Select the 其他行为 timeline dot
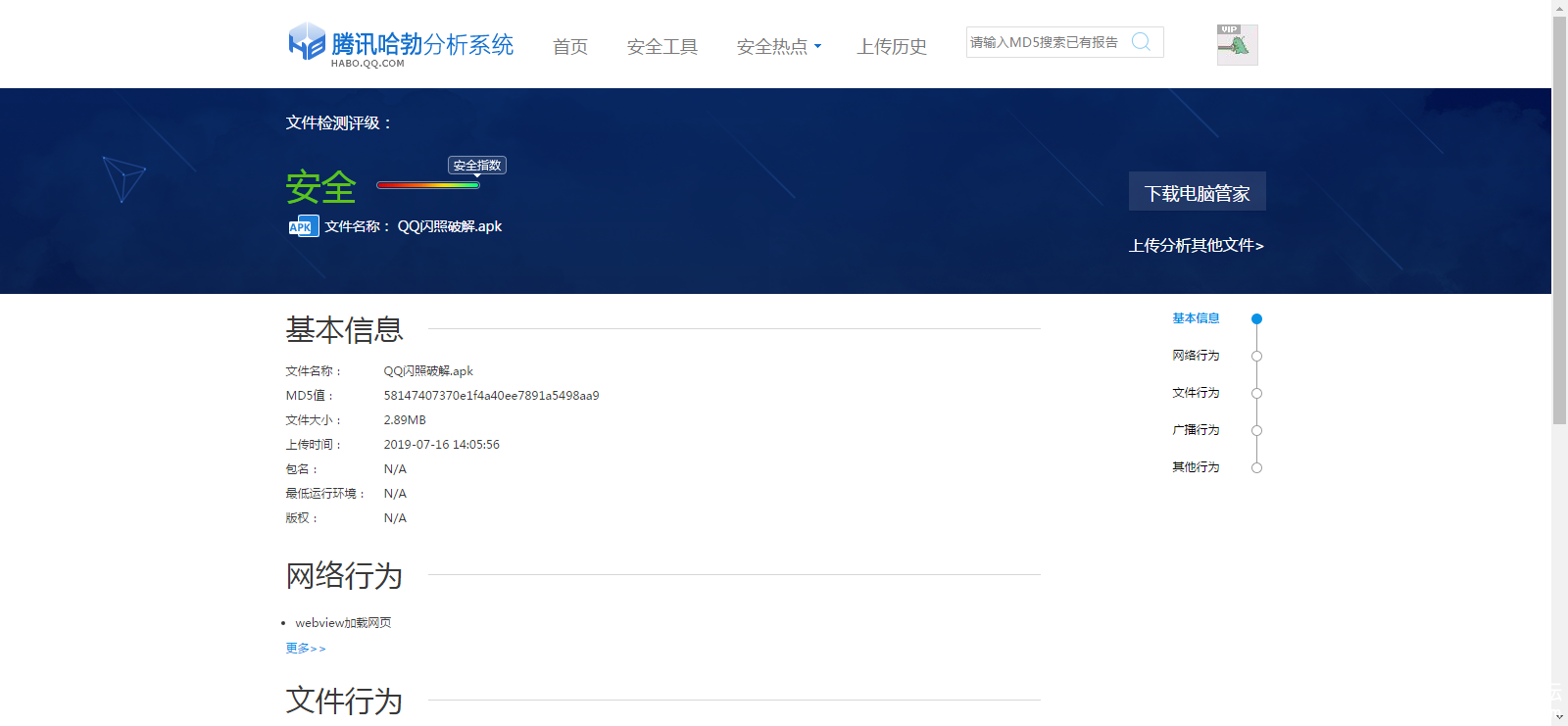The width and height of the screenshot is (1568, 726). (x=1256, y=468)
